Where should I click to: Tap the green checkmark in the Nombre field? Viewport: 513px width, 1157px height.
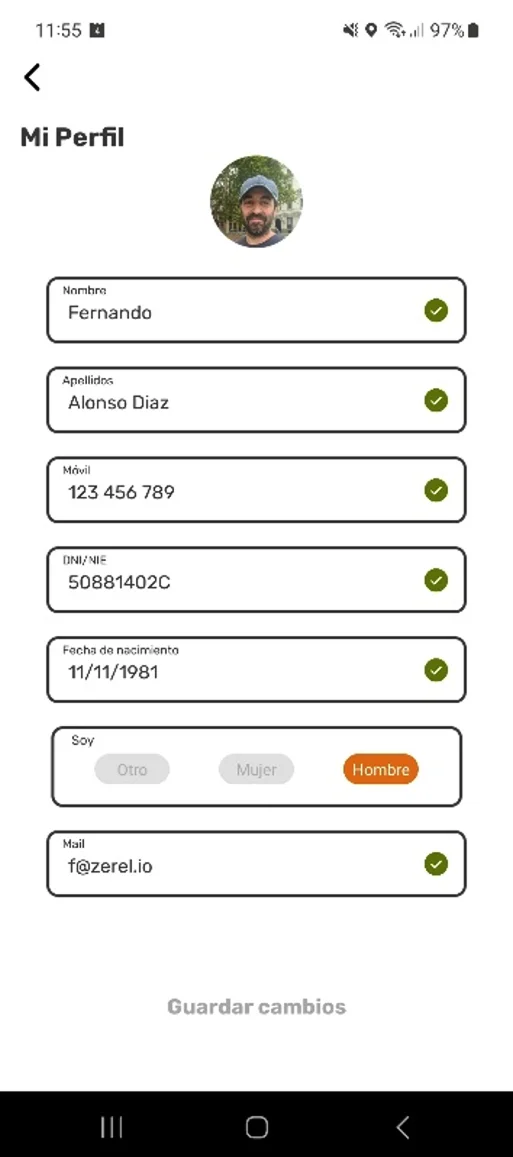coord(436,310)
